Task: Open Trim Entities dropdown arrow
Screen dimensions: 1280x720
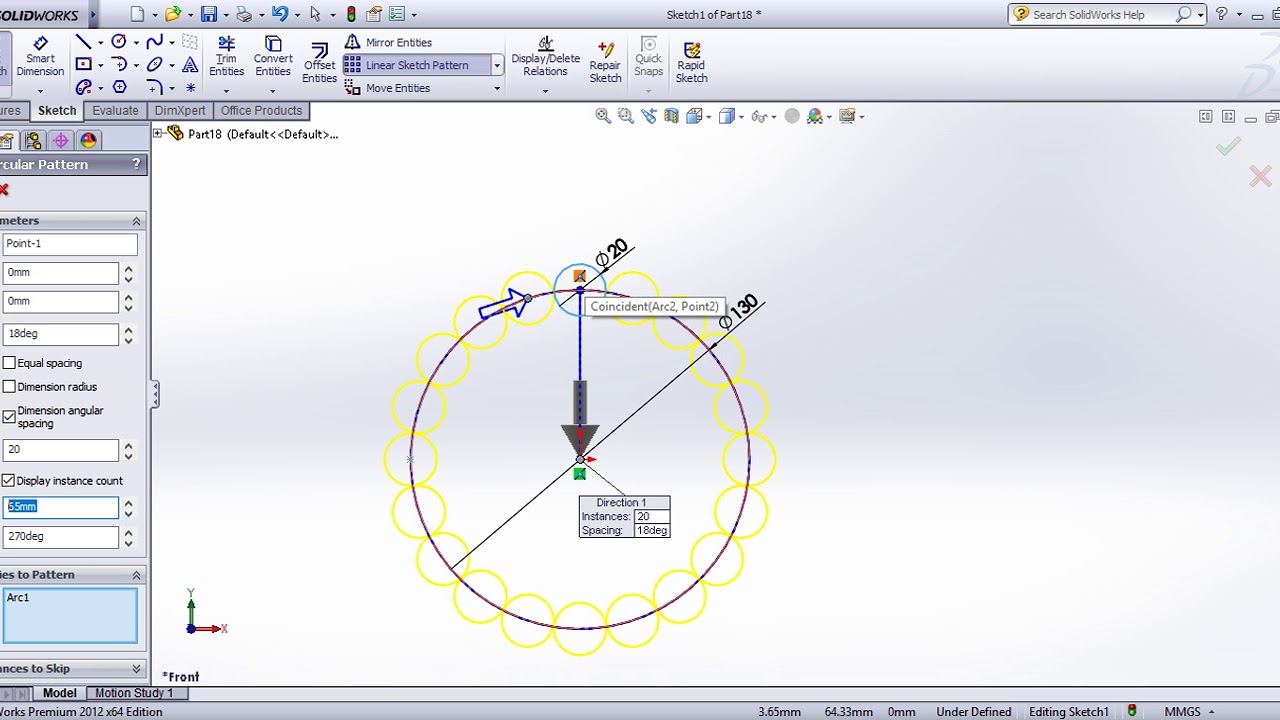Action: pyautogui.click(x=226, y=90)
